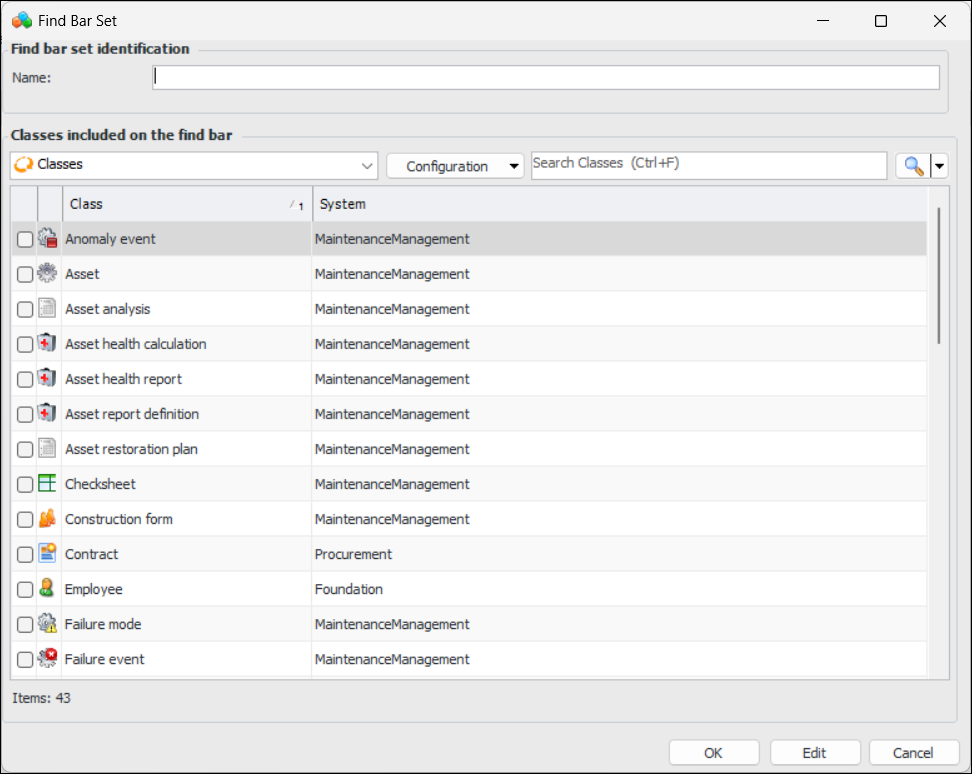Click the Anomaly event row icon
The image size is (972, 774).
pos(47,239)
